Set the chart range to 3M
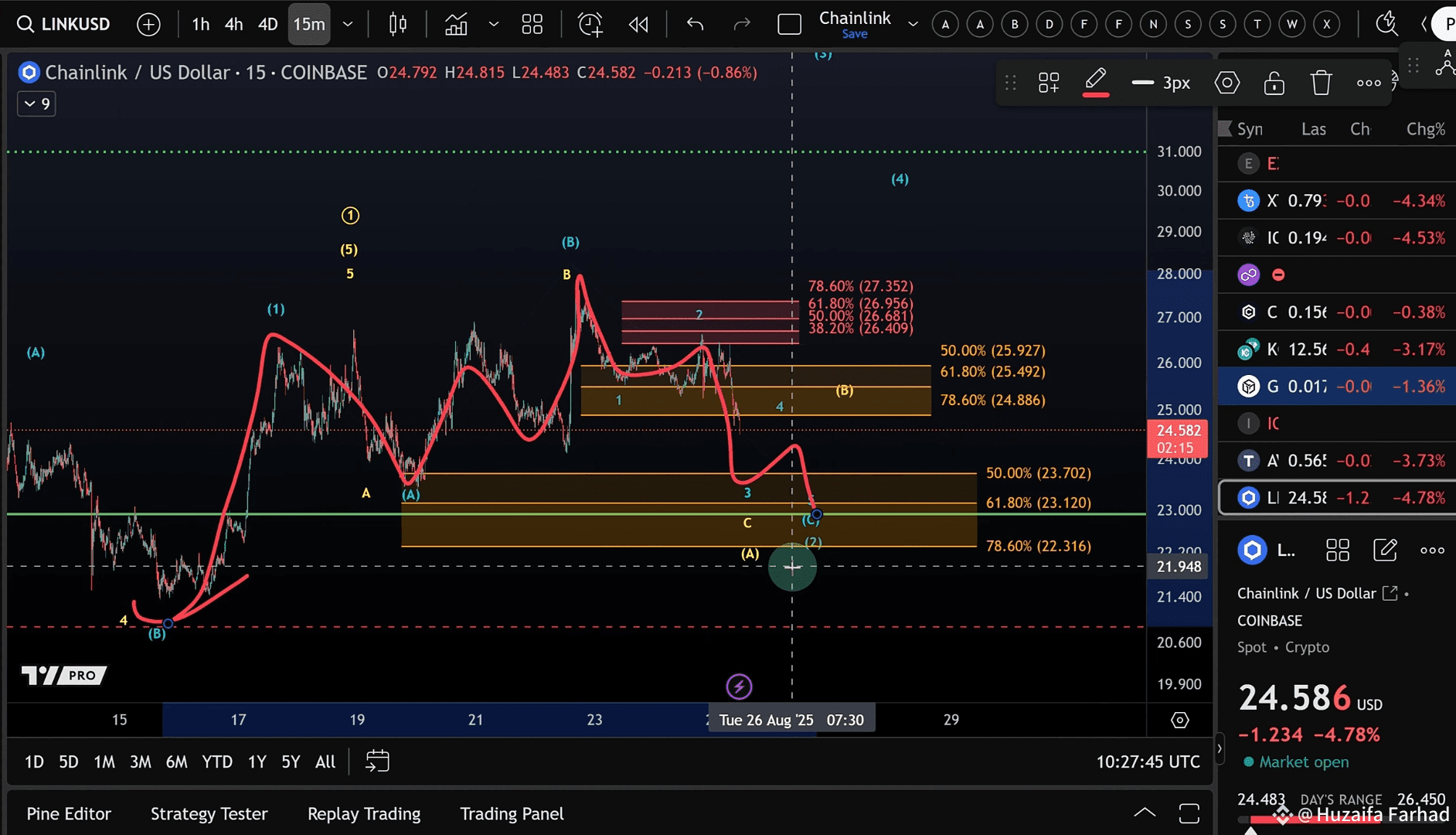The width and height of the screenshot is (1456, 835). tap(141, 762)
